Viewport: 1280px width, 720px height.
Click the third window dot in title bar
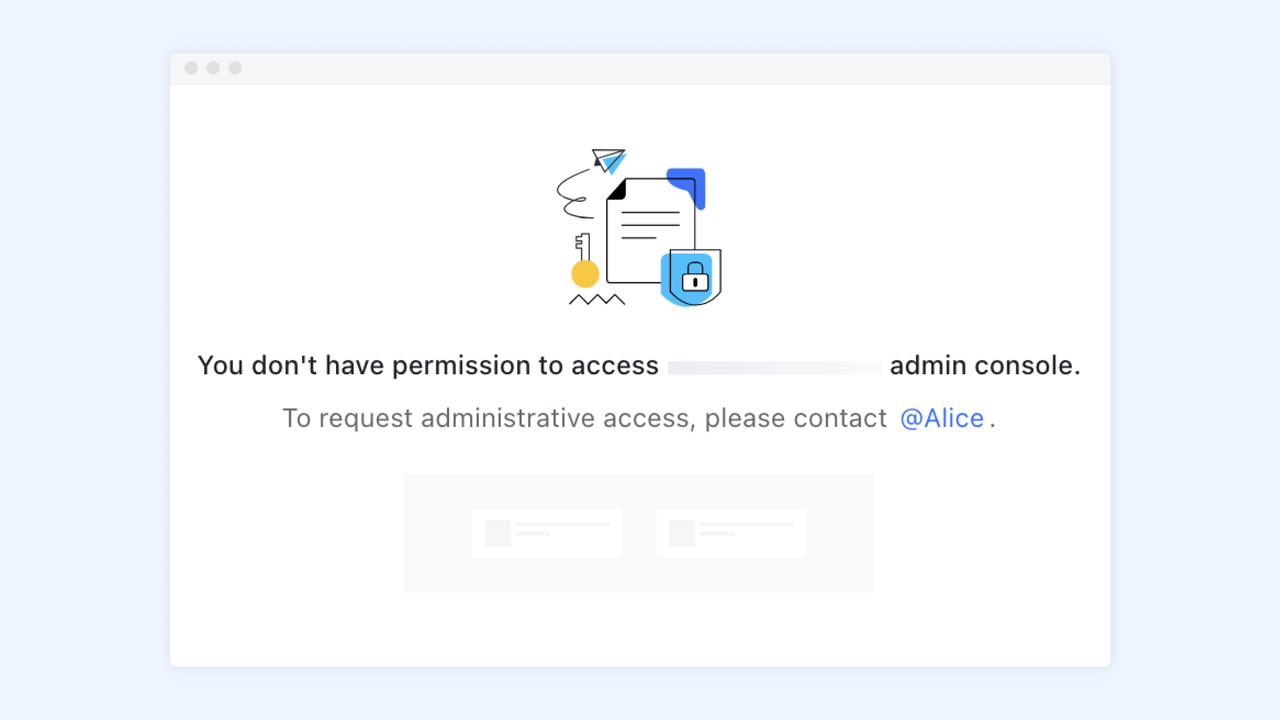235,68
